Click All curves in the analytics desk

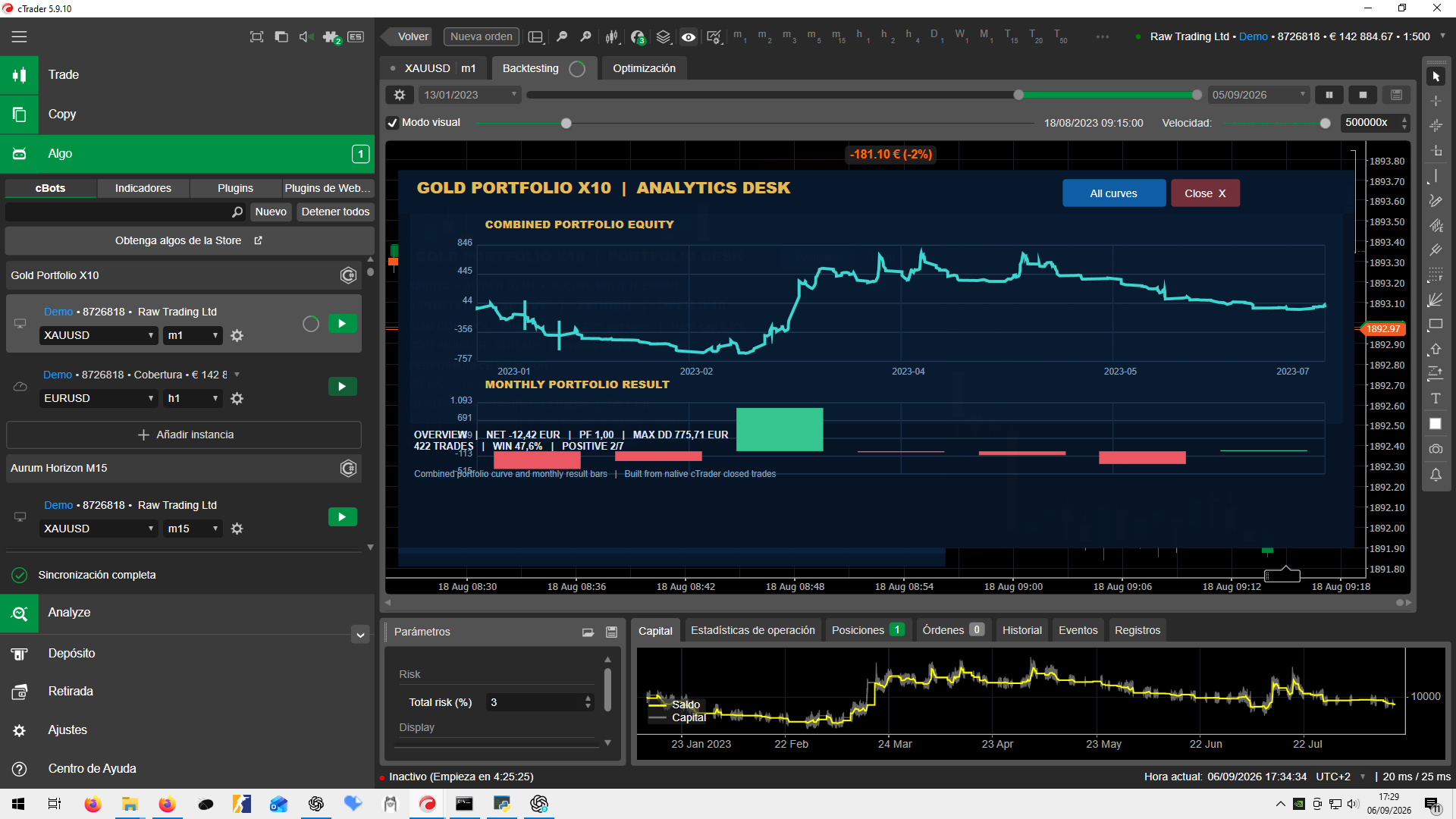tap(1113, 193)
